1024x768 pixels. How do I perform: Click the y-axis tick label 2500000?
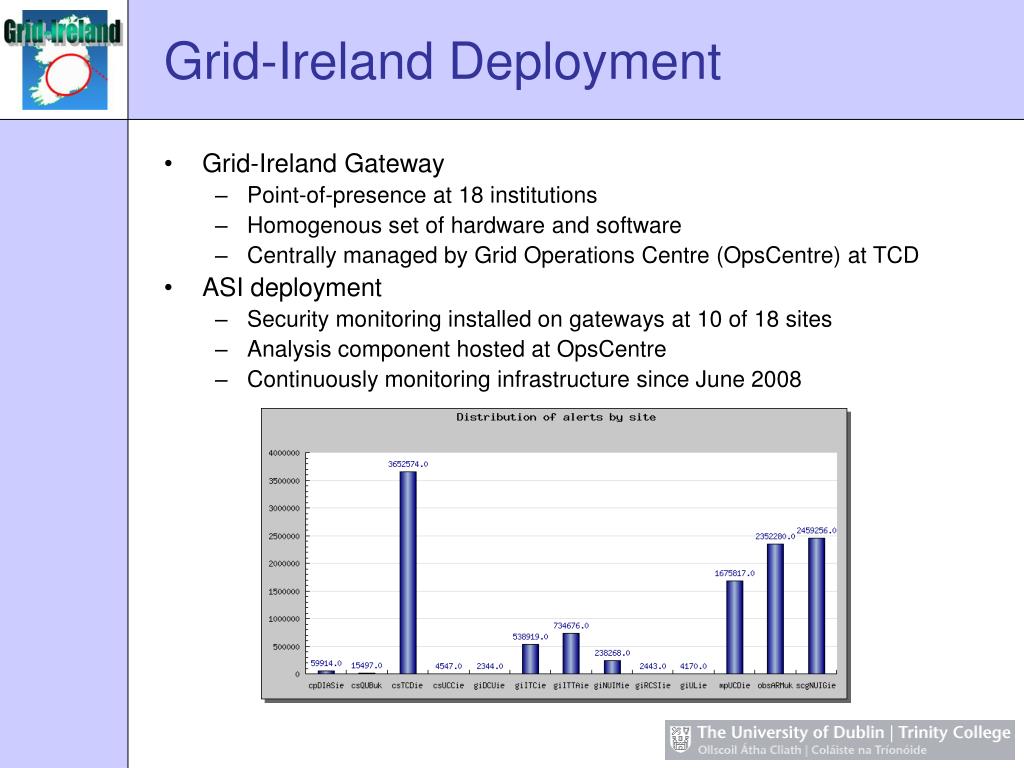284,537
